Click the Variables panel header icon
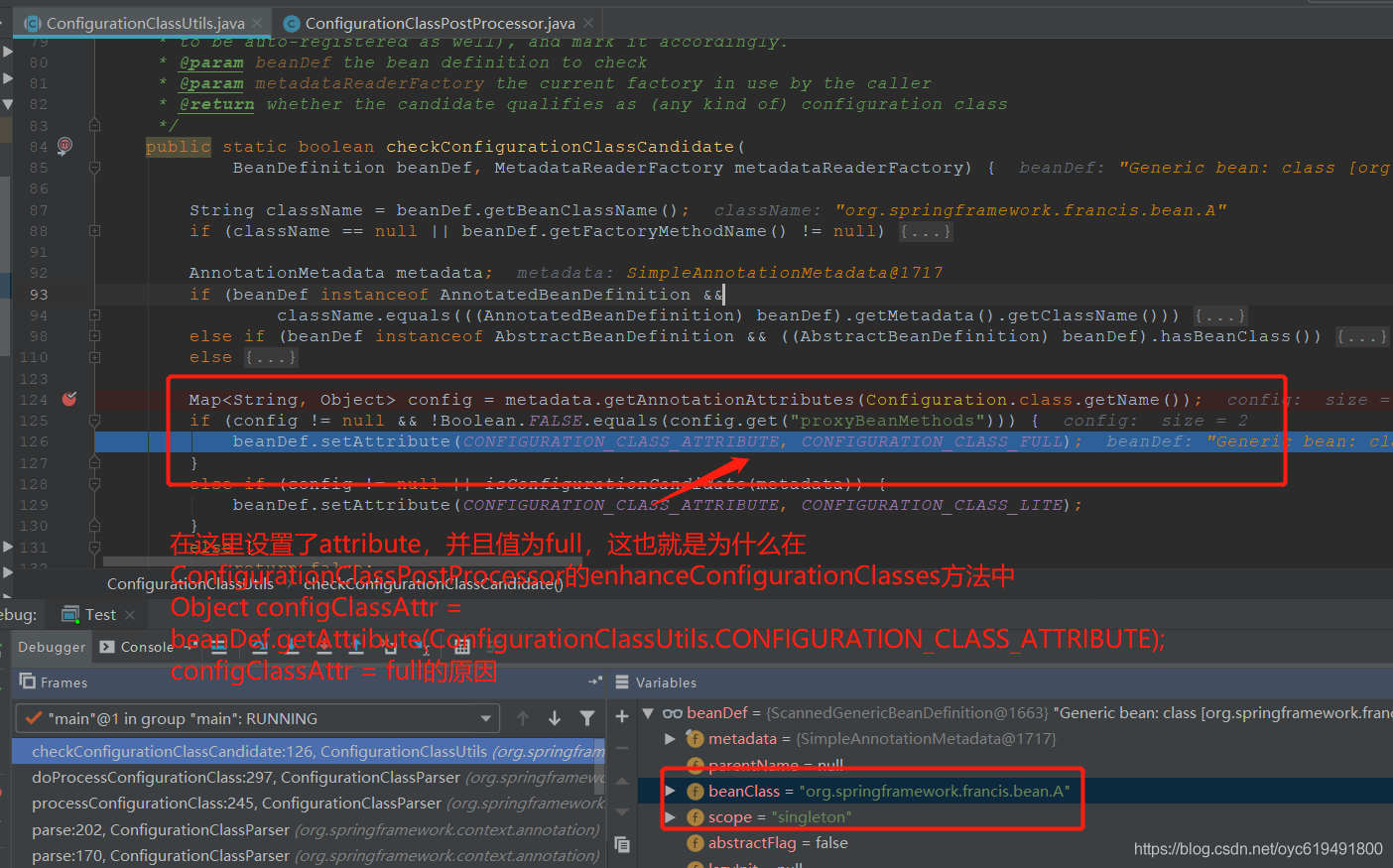Screen dimensions: 1393x868 coord(622,682)
